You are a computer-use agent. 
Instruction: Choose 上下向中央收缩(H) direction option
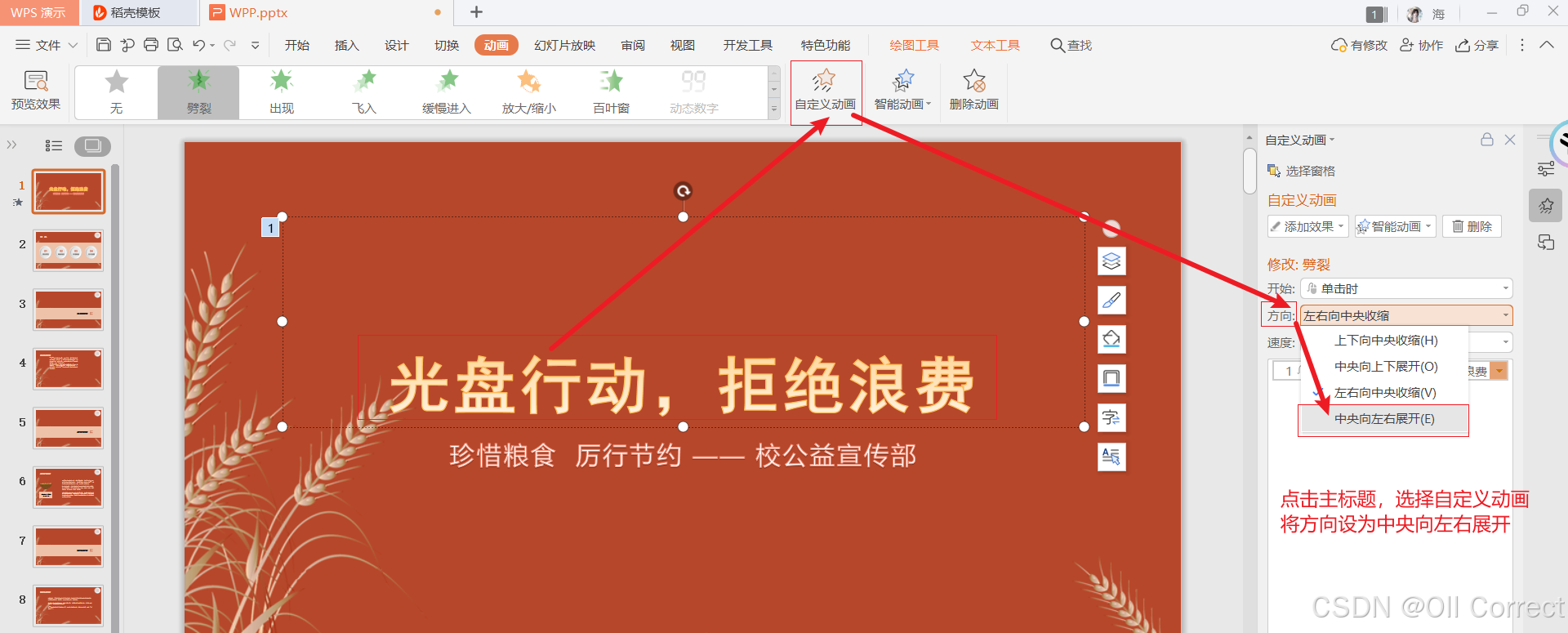pyautogui.click(x=1385, y=341)
